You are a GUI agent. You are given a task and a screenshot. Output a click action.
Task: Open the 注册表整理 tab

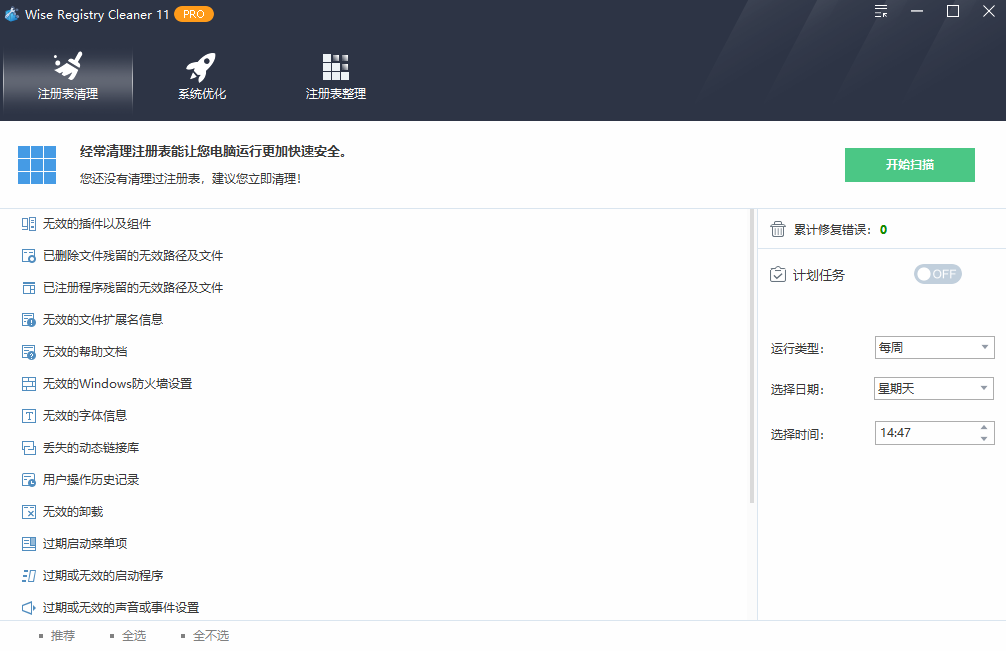[x=335, y=75]
